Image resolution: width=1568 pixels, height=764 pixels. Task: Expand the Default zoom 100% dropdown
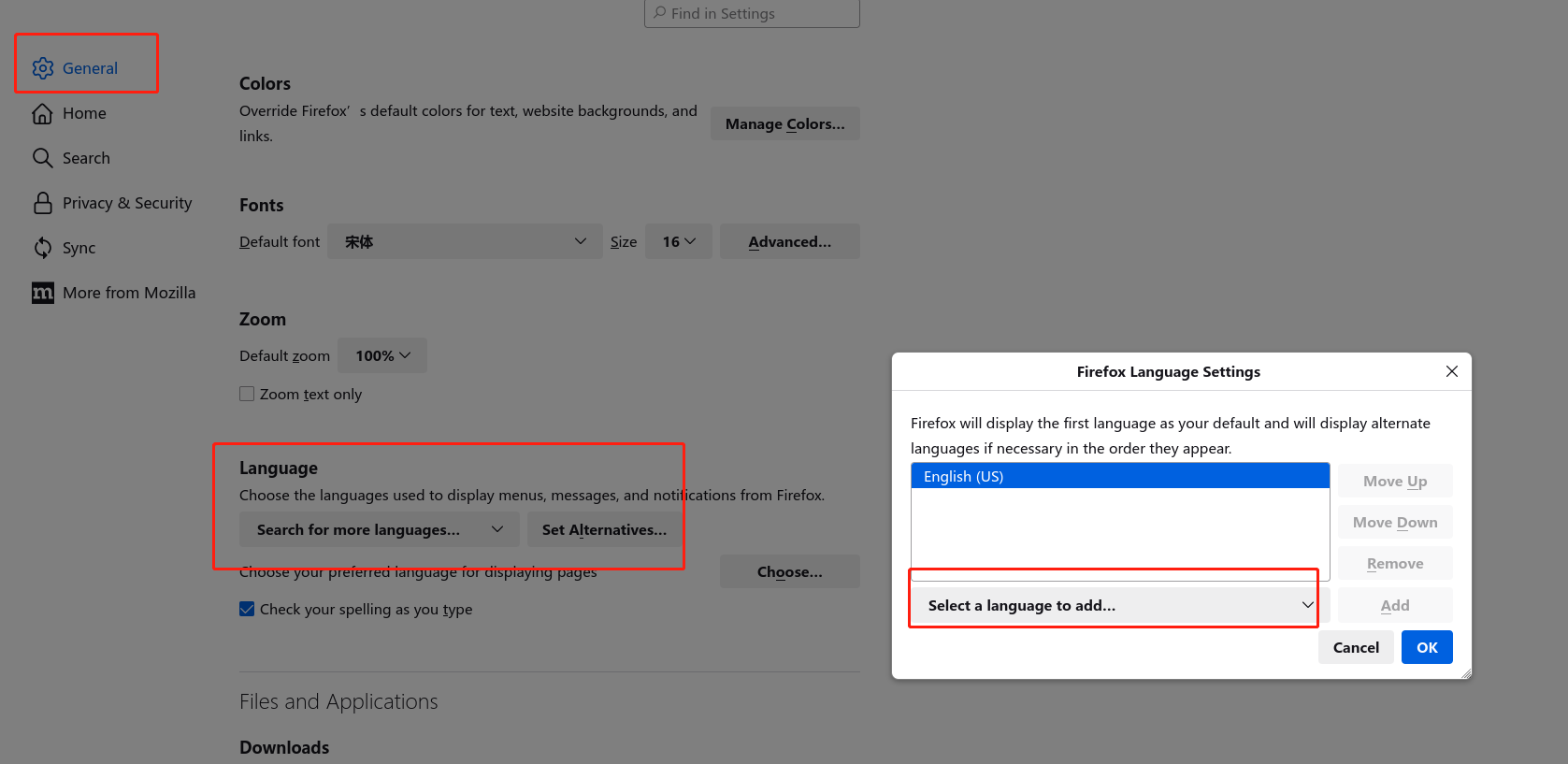pos(382,355)
